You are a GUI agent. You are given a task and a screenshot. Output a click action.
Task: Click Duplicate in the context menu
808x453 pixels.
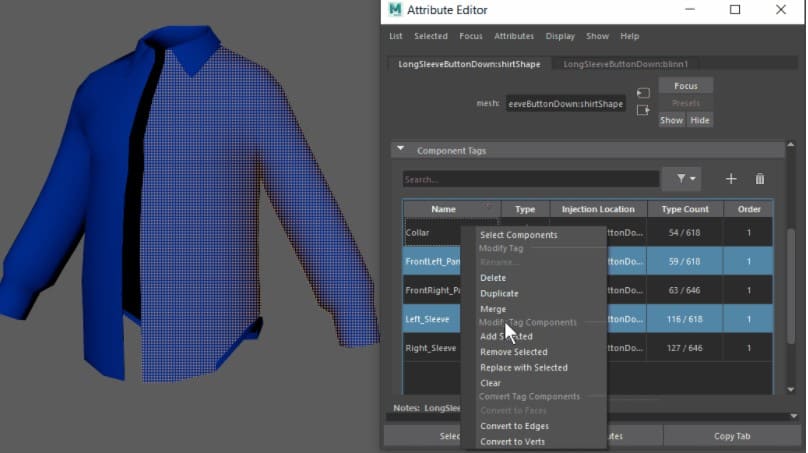tap(499, 294)
